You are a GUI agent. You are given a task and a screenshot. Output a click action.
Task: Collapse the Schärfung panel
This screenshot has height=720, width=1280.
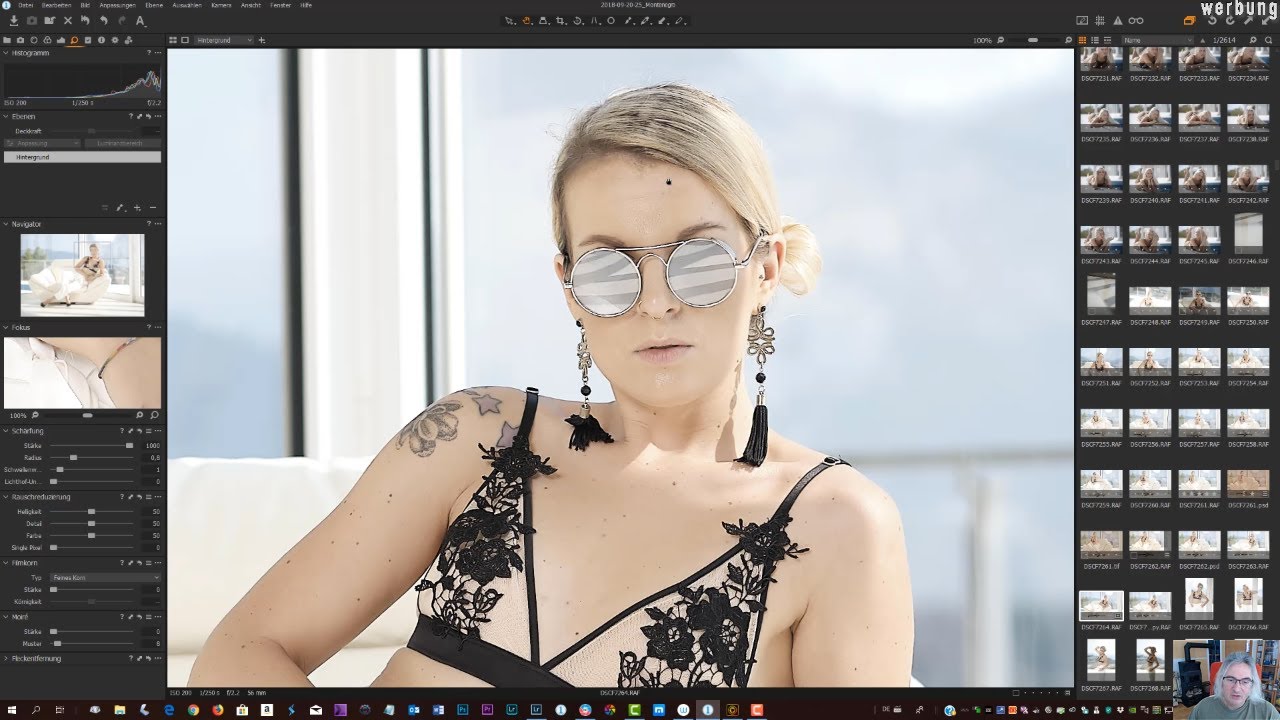click(x=5, y=431)
